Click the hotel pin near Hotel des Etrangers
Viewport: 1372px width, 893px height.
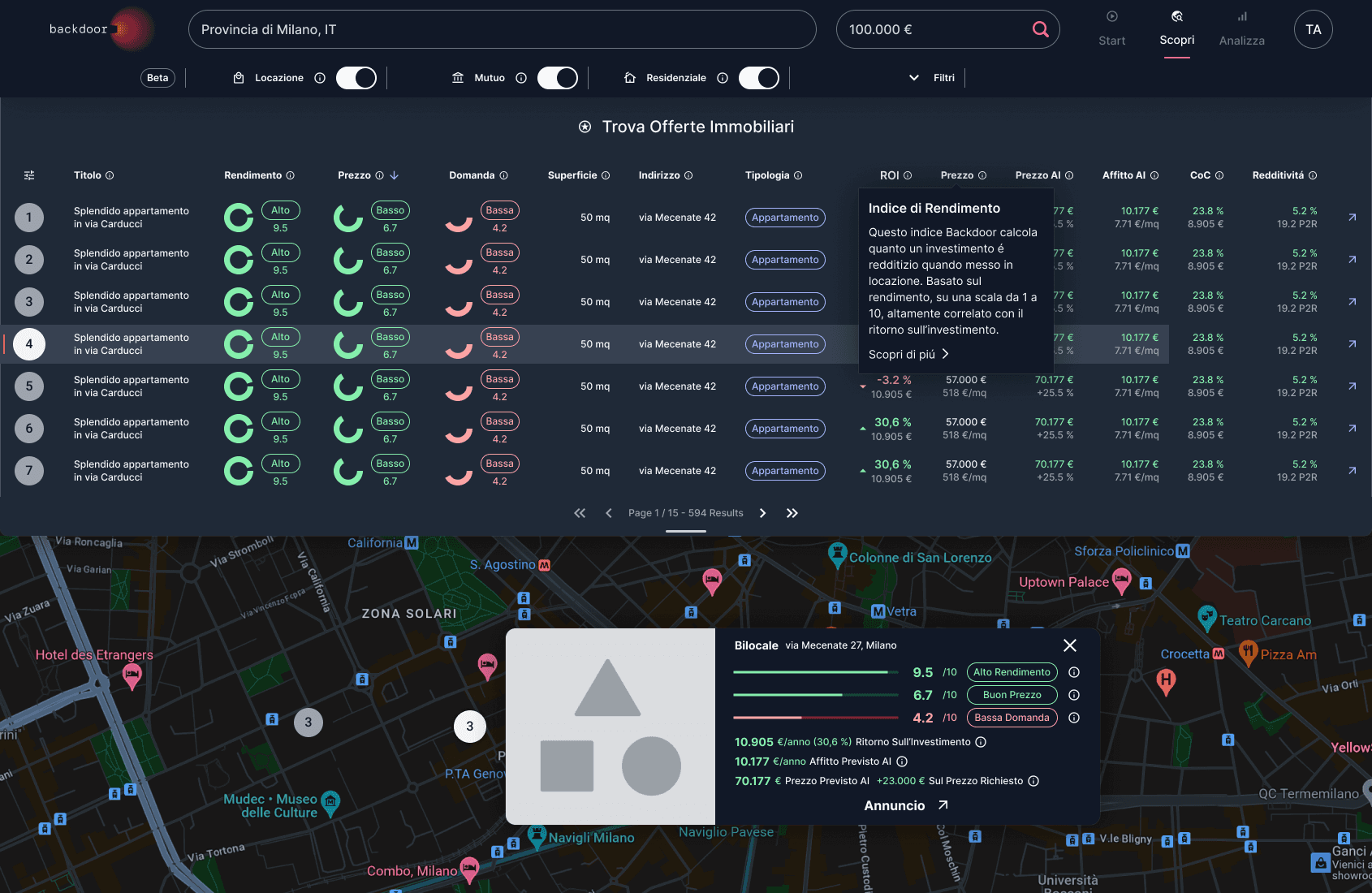tap(132, 675)
